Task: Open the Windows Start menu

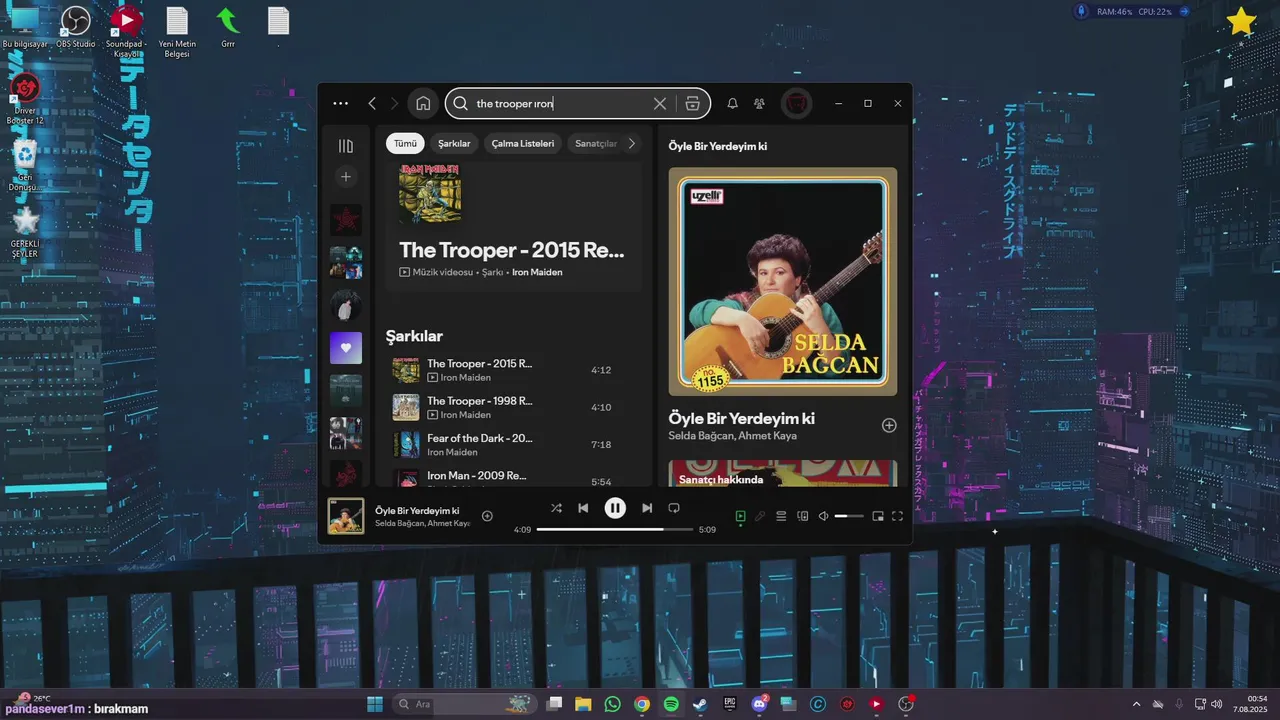Action: [x=375, y=704]
